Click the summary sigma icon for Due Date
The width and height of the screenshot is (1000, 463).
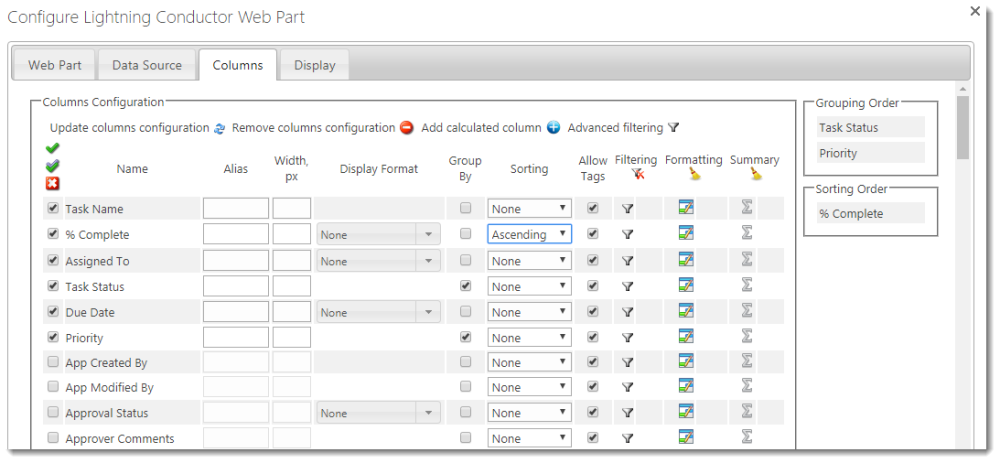(x=746, y=312)
